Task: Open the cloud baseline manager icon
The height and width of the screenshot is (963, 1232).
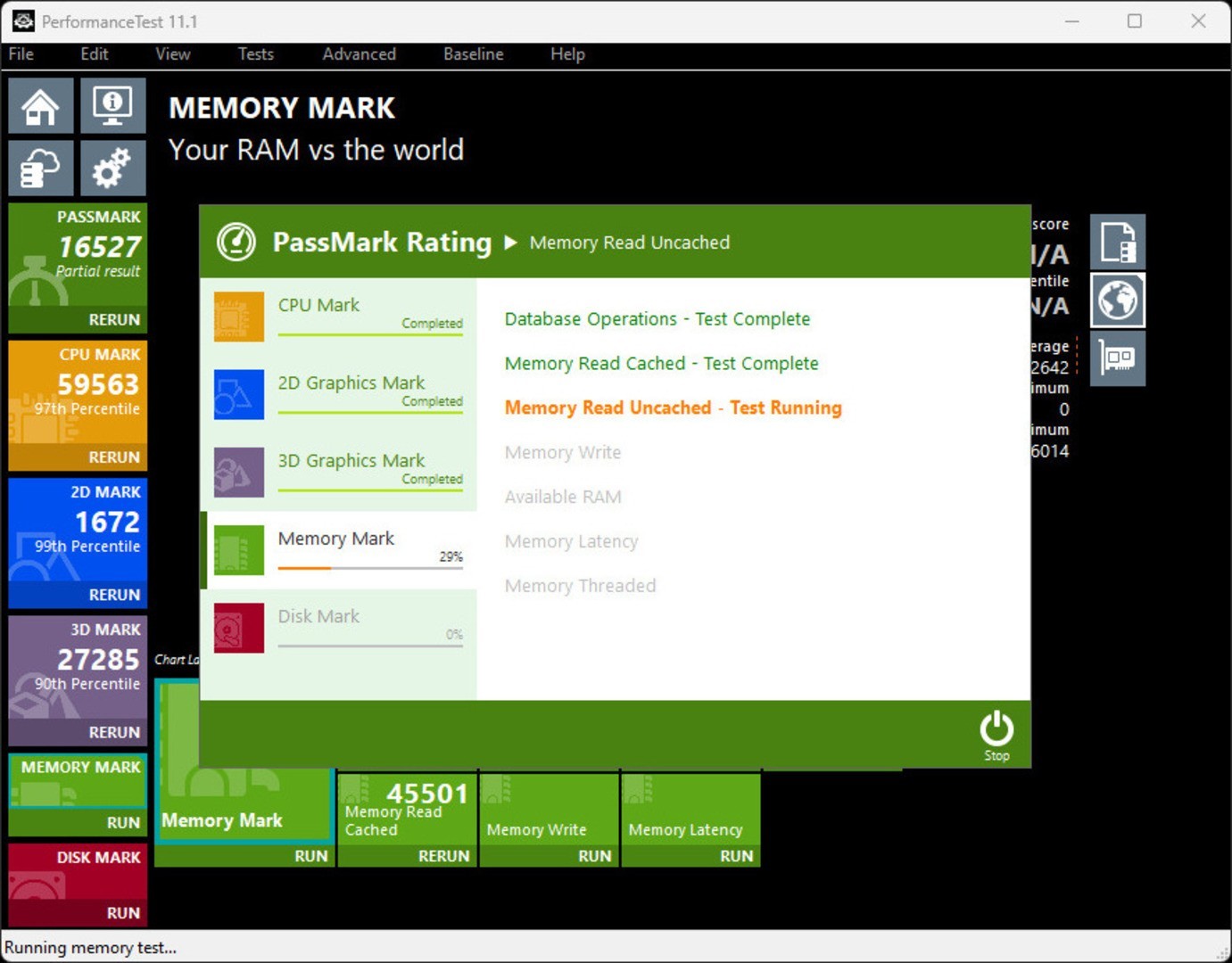Action: point(41,168)
